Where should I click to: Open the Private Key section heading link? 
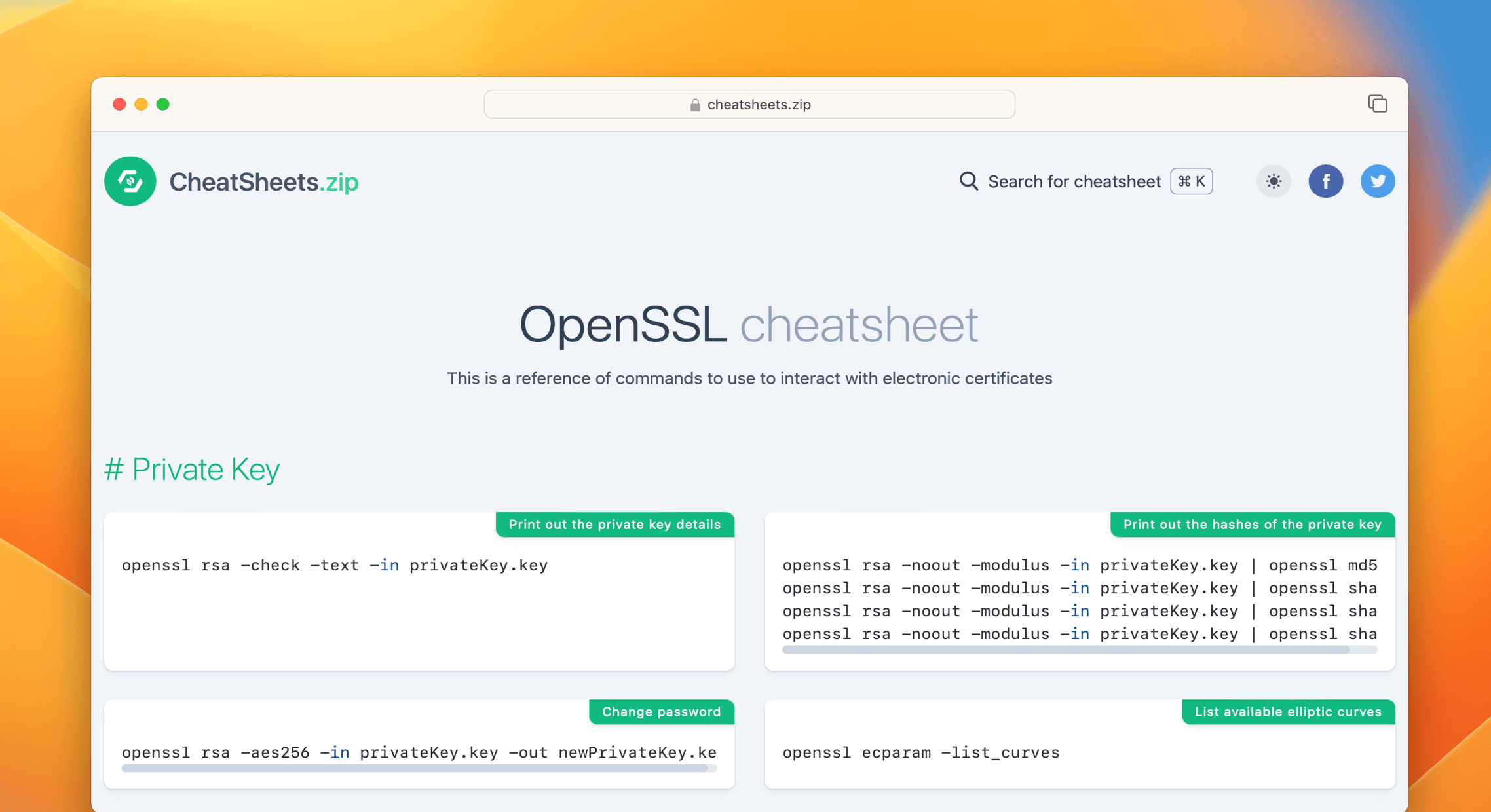(x=192, y=469)
